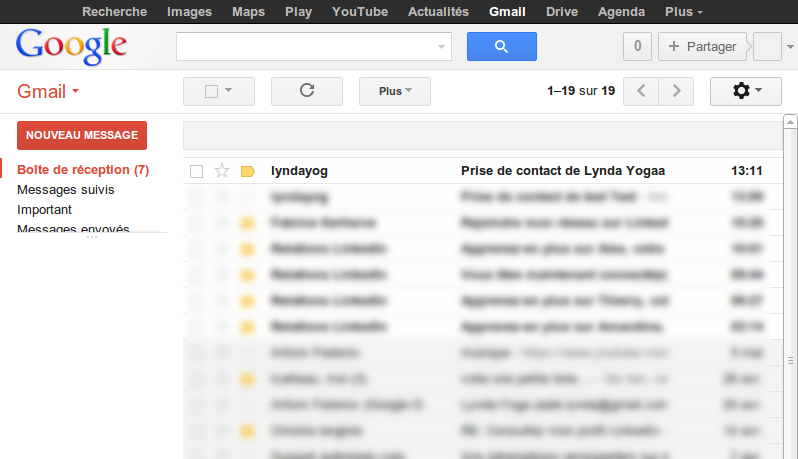Open Gmail in the top bar
This screenshot has width=798, height=459.
point(507,12)
